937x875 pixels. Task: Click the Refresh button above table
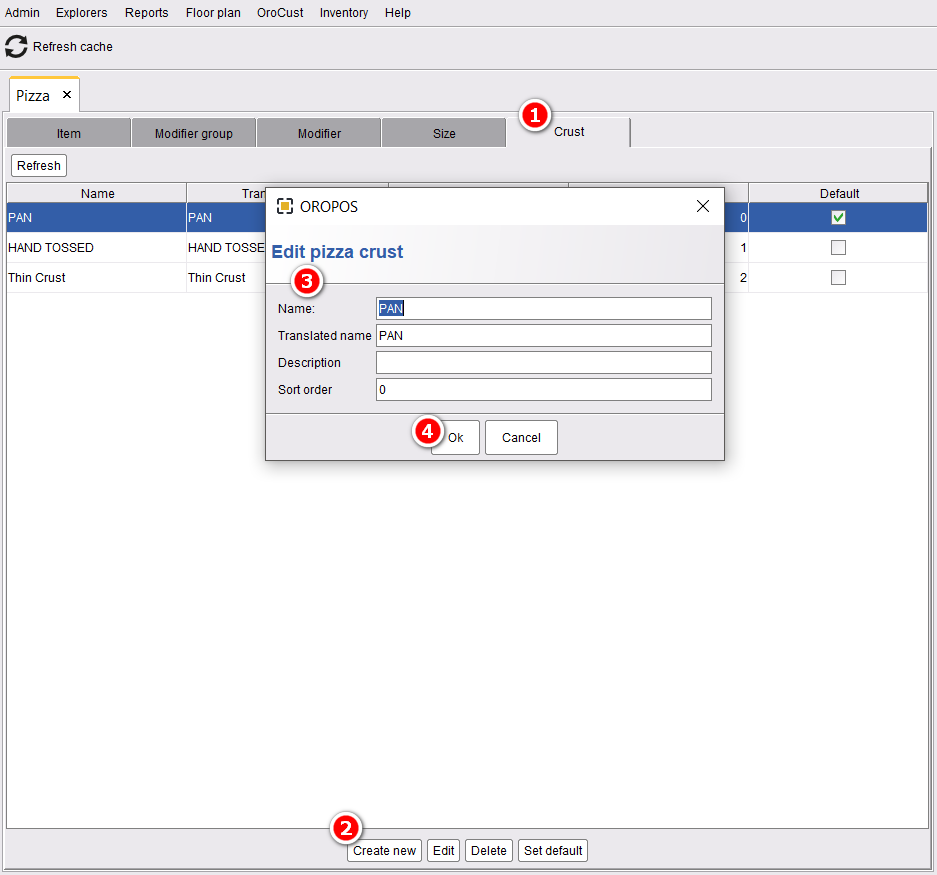[x=39, y=166]
